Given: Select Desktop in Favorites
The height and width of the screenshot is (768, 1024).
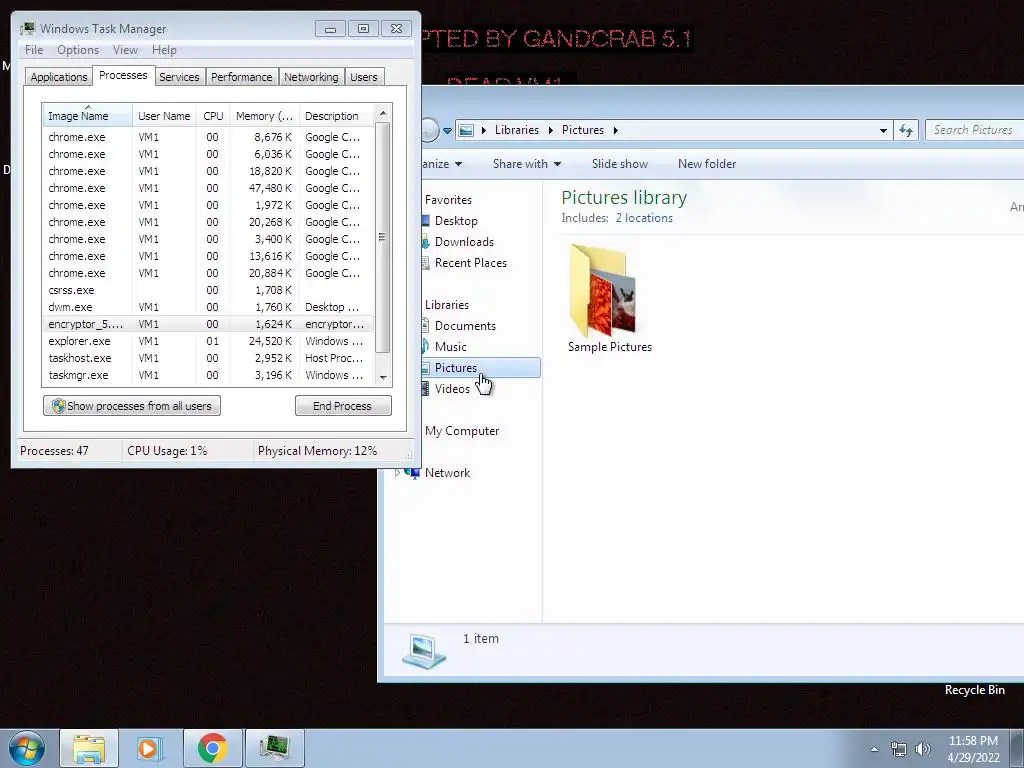Looking at the screenshot, I should point(456,221).
